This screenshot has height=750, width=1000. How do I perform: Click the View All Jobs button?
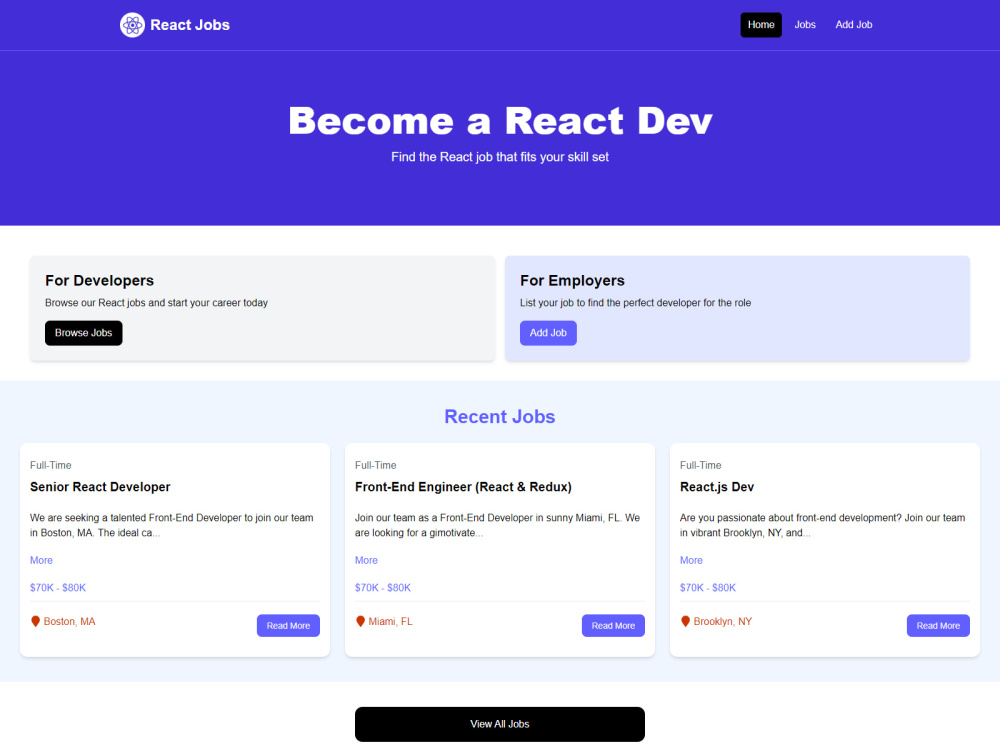(500, 724)
